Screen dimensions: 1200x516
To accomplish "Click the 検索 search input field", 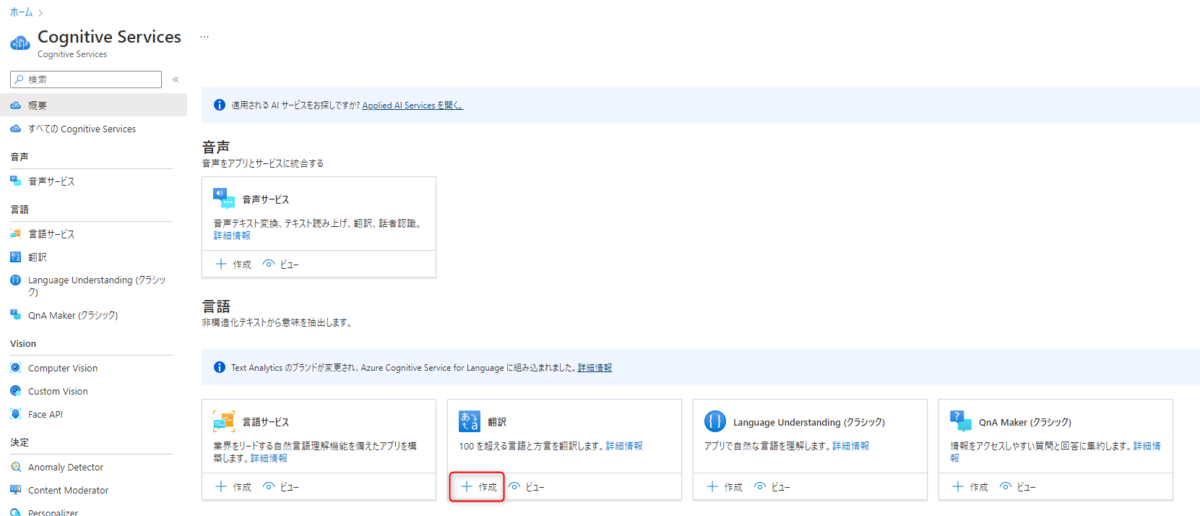I will point(85,79).
